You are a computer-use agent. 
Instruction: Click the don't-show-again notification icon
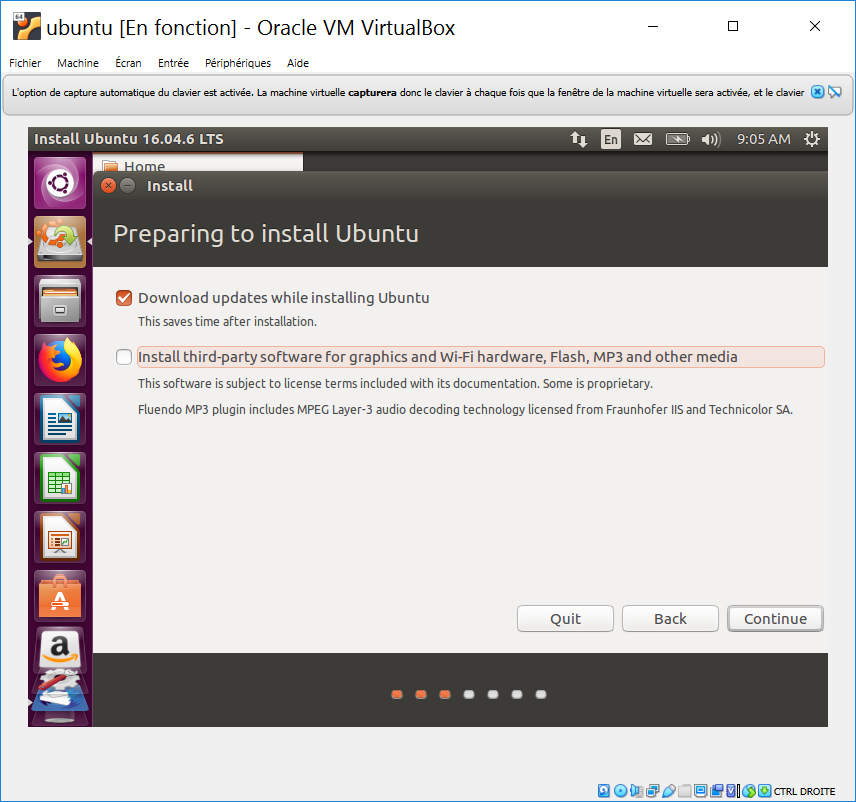[x=835, y=92]
